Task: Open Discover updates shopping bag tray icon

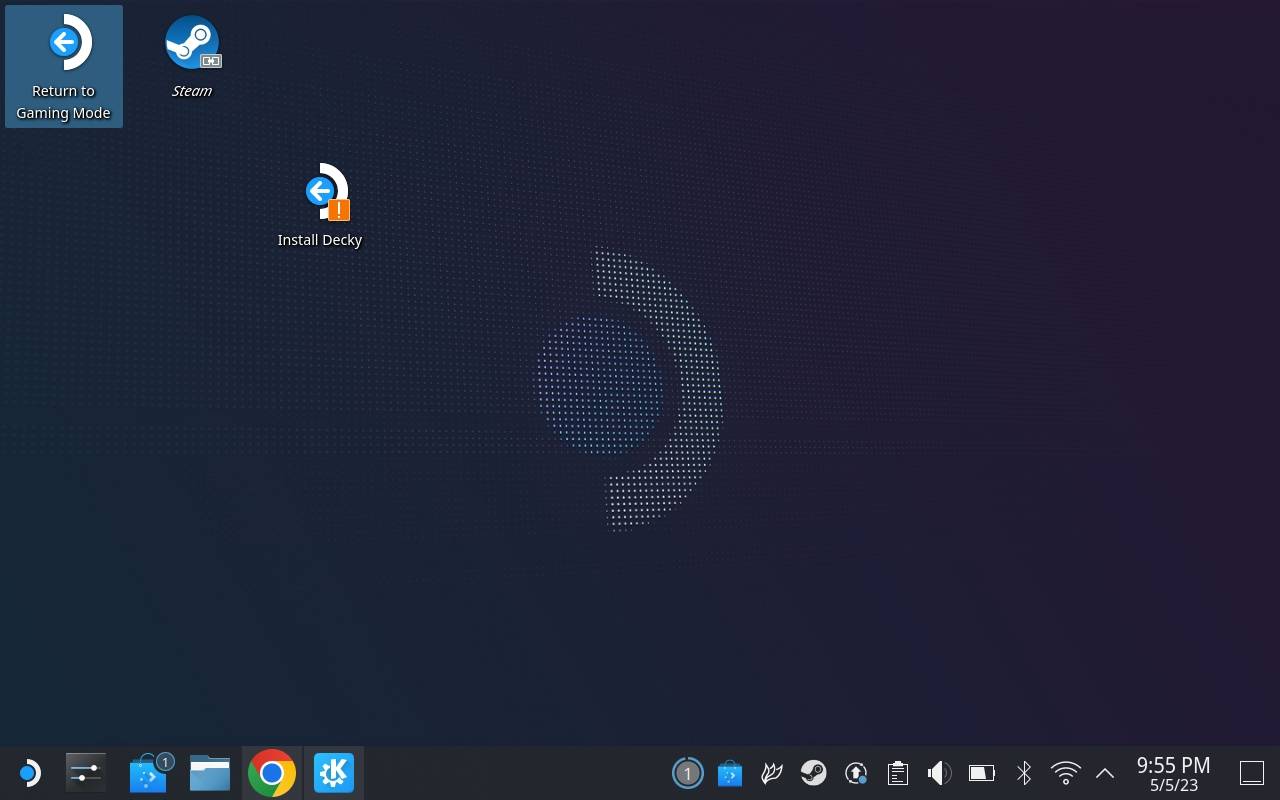Action: coord(730,773)
